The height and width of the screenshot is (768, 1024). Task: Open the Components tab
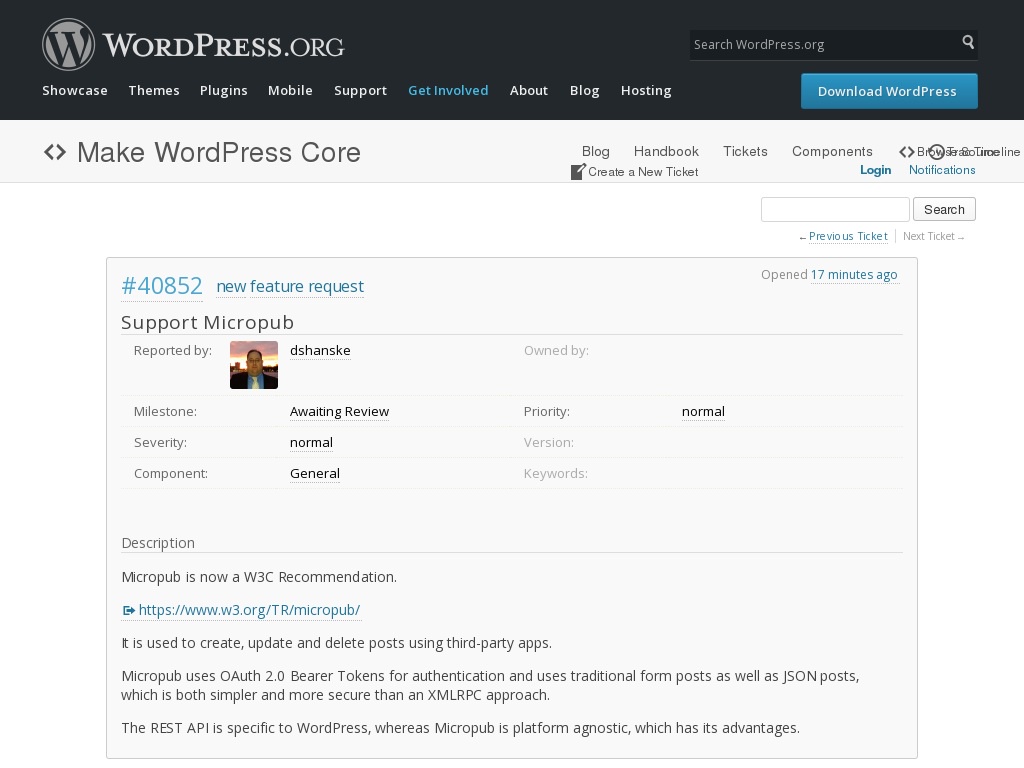coord(832,152)
